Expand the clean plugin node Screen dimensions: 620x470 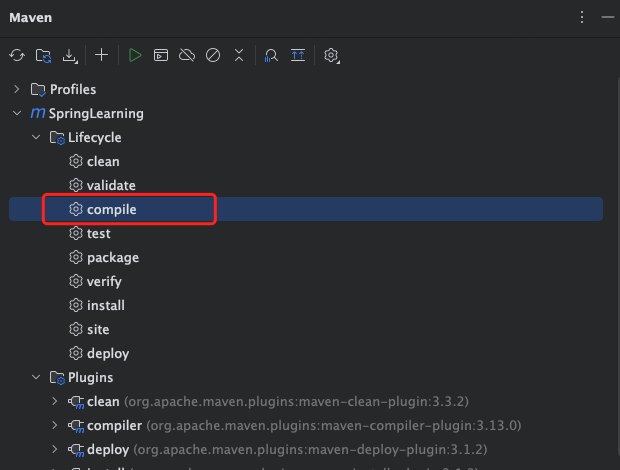click(x=55, y=401)
